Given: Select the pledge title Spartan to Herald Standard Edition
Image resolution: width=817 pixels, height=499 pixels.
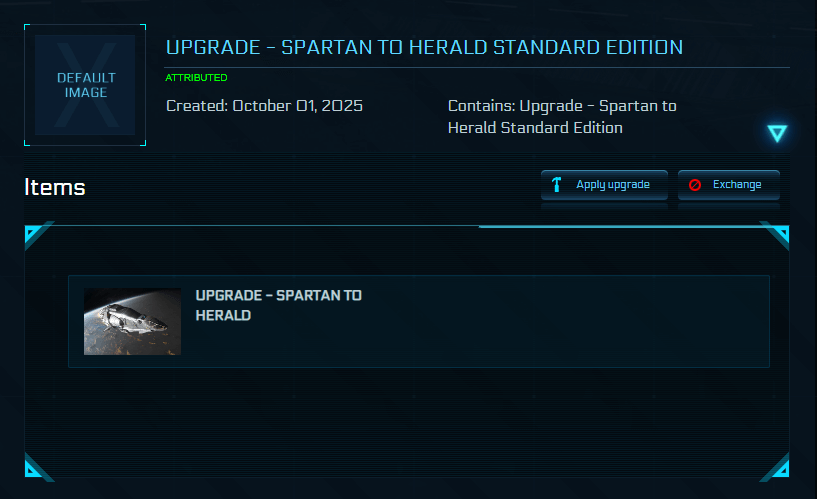Looking at the screenshot, I should point(424,48).
